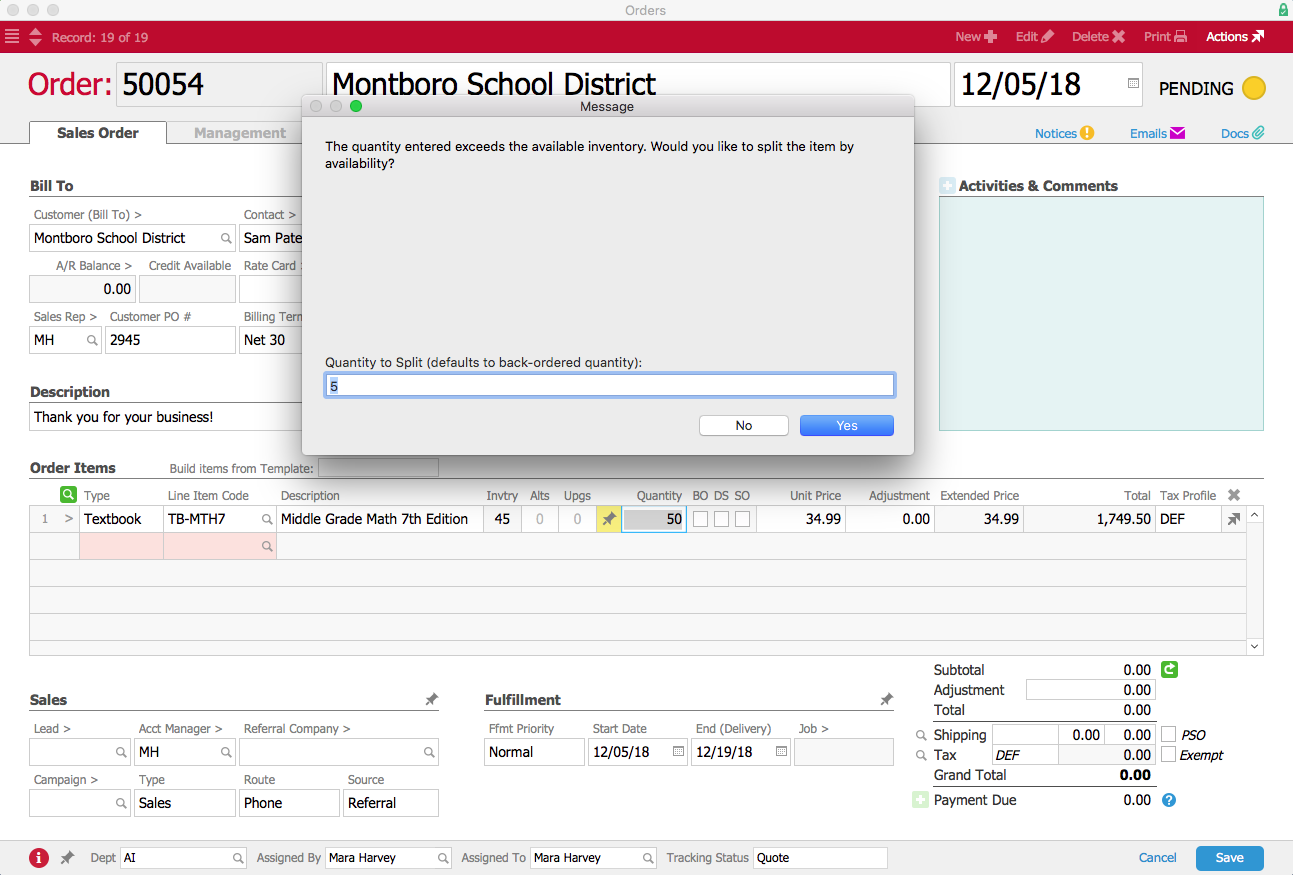This screenshot has width=1293, height=875.
Task: Click the Customer PO # field
Action: pos(170,340)
